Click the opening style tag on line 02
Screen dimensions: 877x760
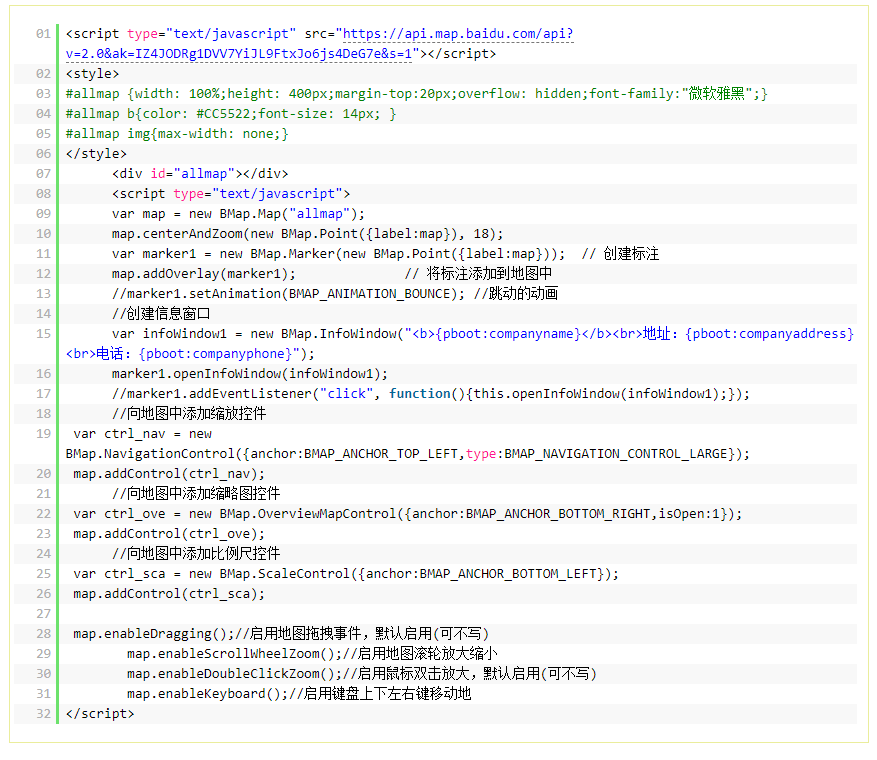pyautogui.click(x=92, y=74)
